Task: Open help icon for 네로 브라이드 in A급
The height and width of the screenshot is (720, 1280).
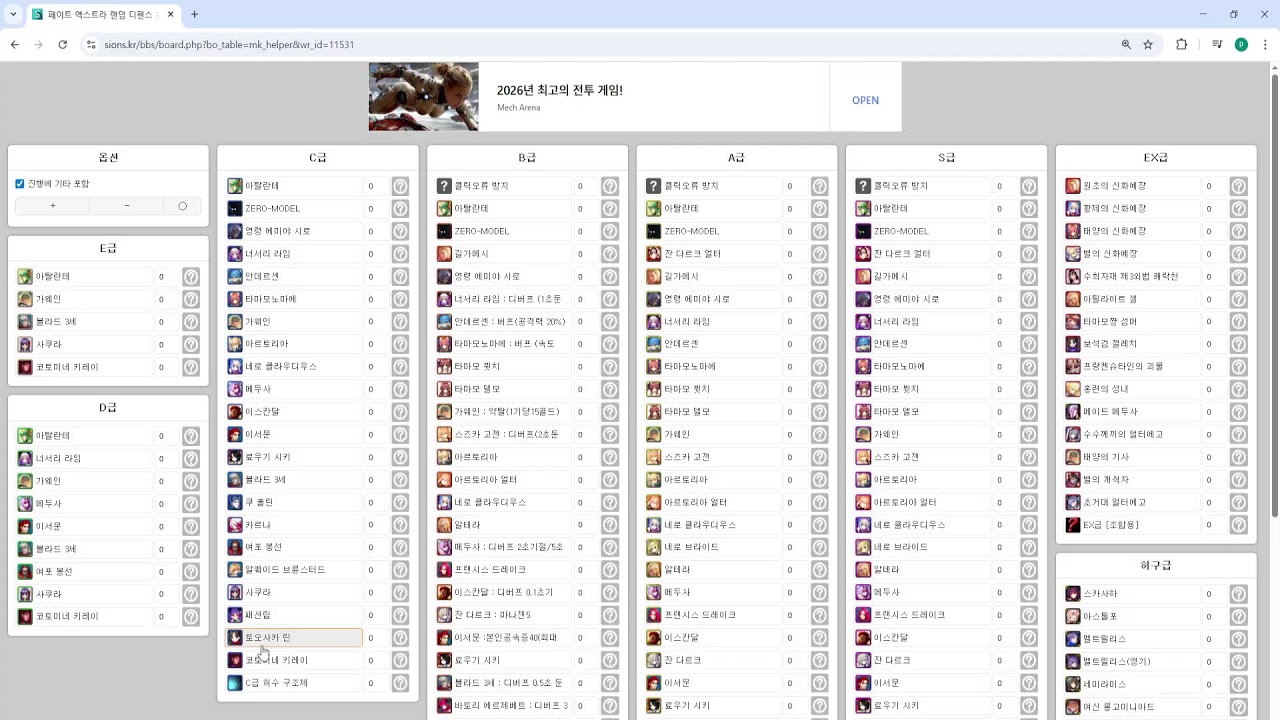Action: pos(819,548)
